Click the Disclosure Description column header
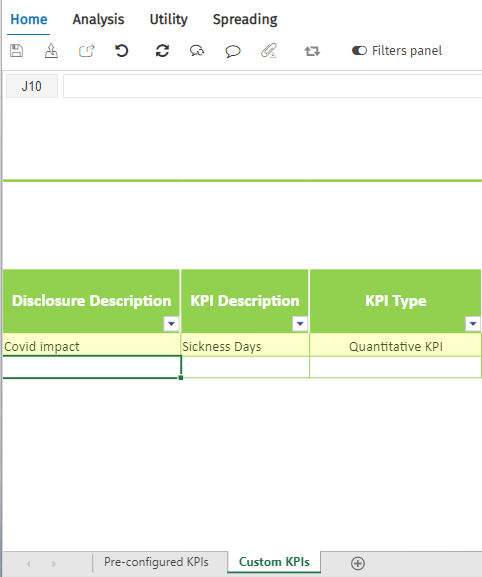Screen dimensions: 482x577 point(92,301)
